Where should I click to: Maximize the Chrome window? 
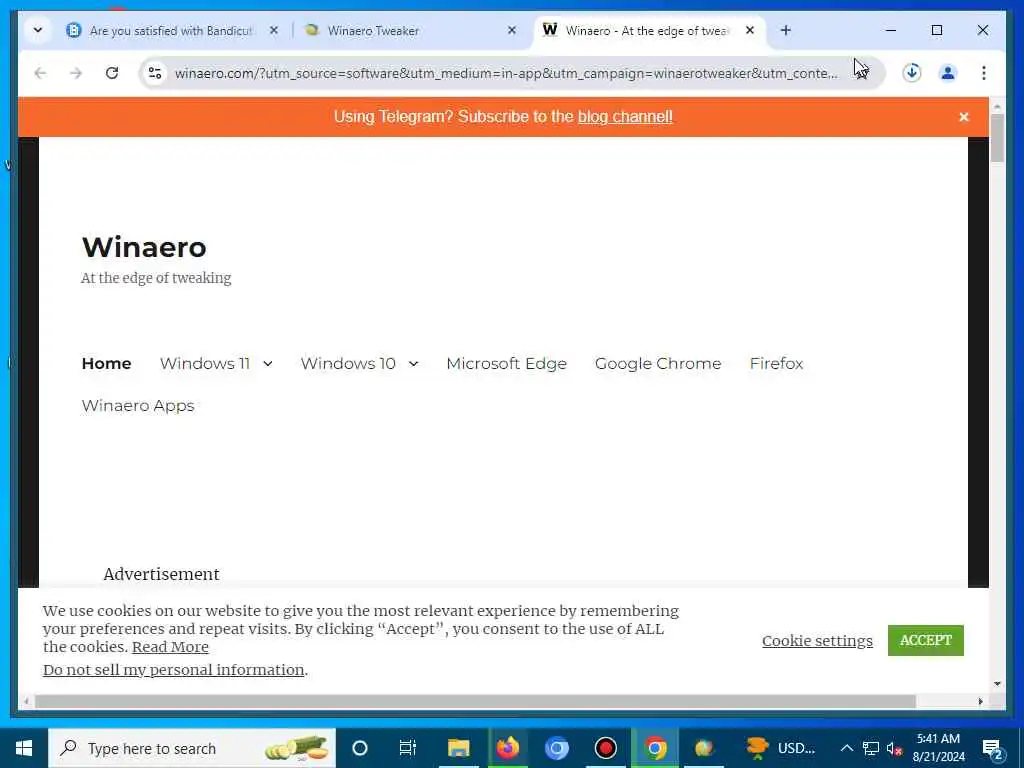(x=936, y=30)
